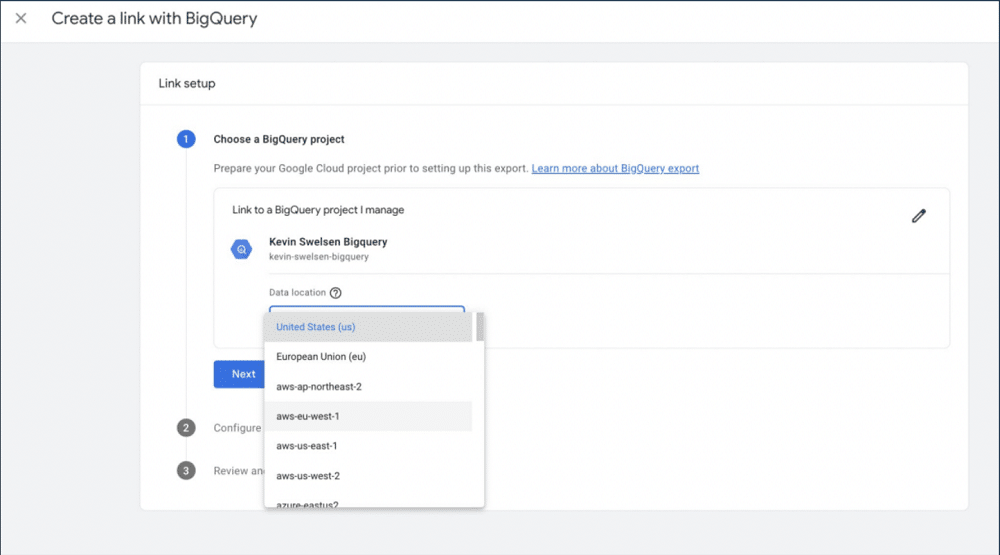This screenshot has width=1000, height=555.
Task: Click Kevin Swelsen Bigquery project name
Action: click(328, 242)
